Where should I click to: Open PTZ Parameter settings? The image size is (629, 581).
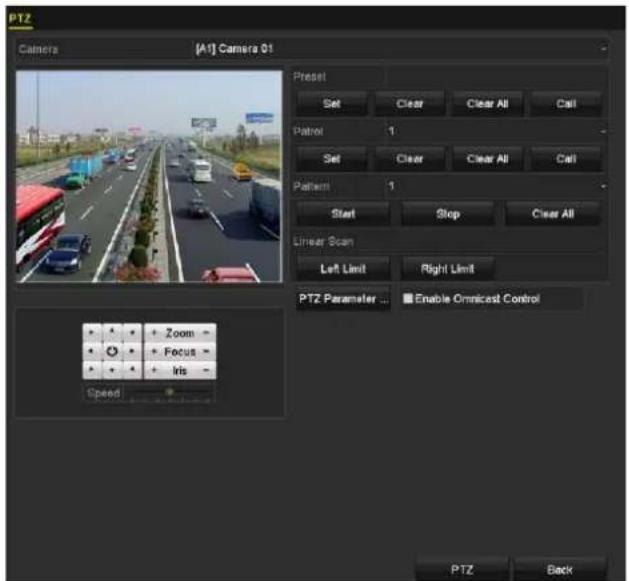tap(343, 299)
